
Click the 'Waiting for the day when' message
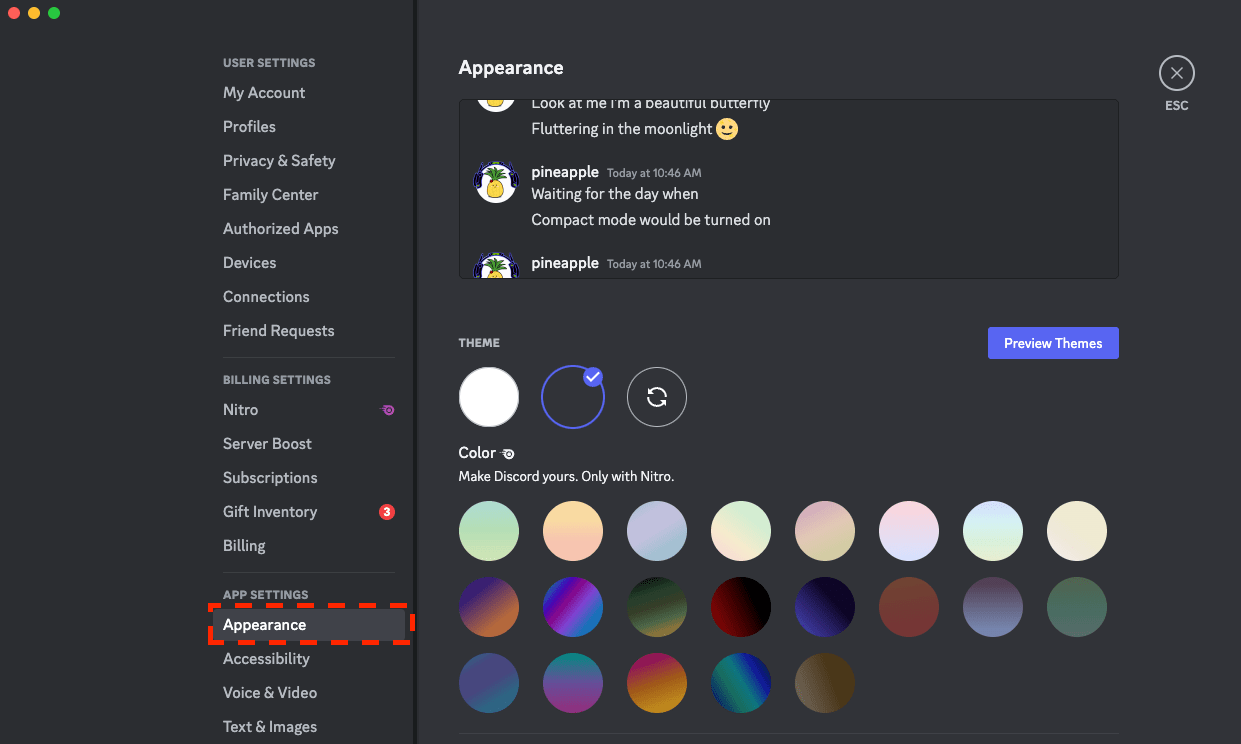(615, 194)
